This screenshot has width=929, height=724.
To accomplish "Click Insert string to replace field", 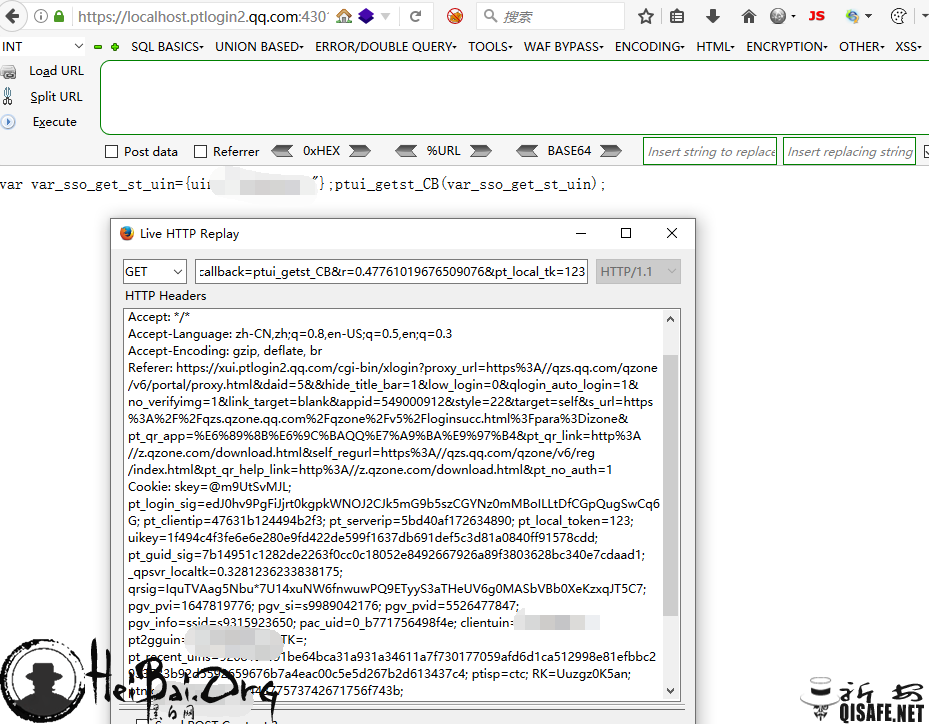I will pyautogui.click(x=710, y=151).
